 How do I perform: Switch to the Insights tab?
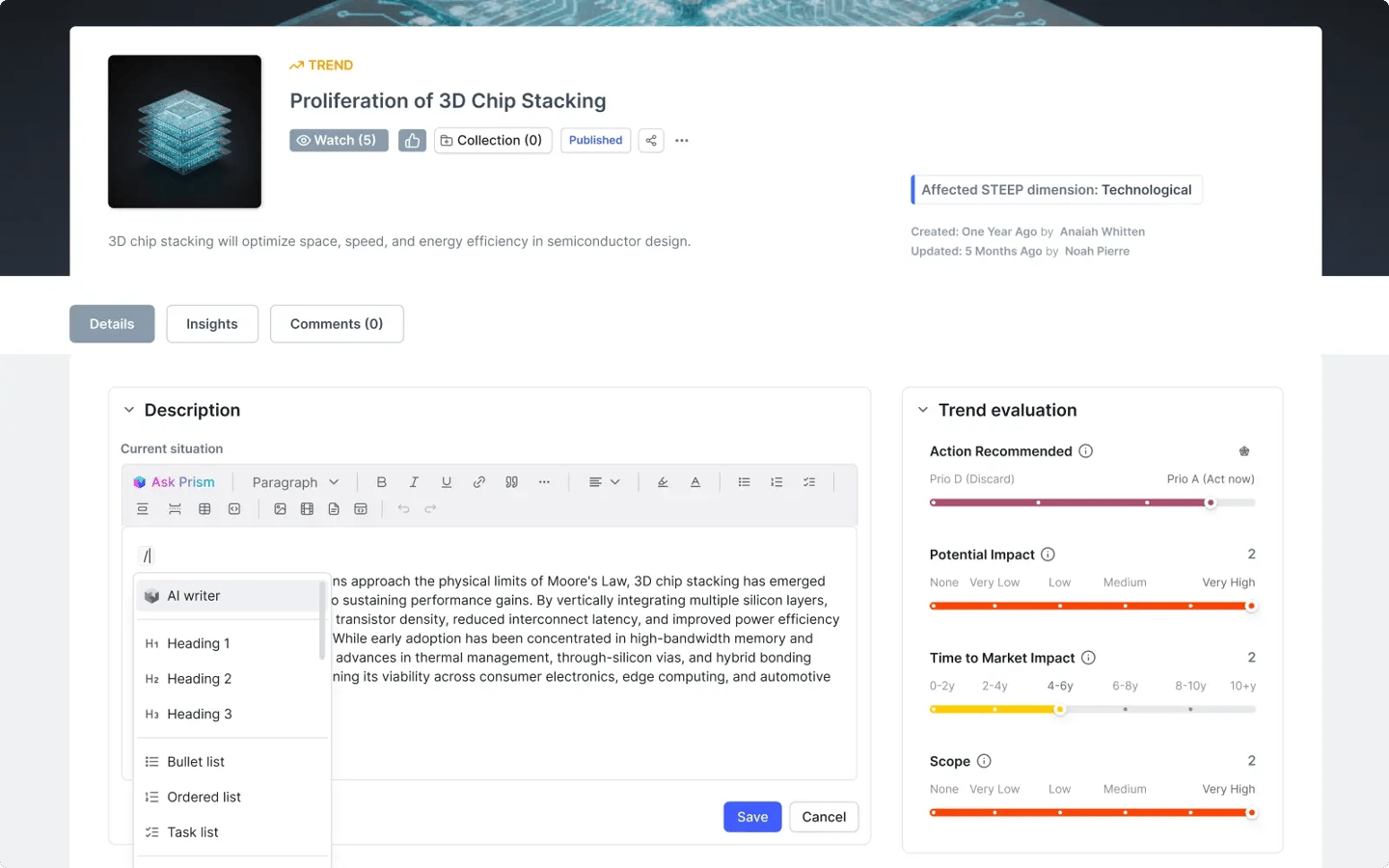click(212, 324)
